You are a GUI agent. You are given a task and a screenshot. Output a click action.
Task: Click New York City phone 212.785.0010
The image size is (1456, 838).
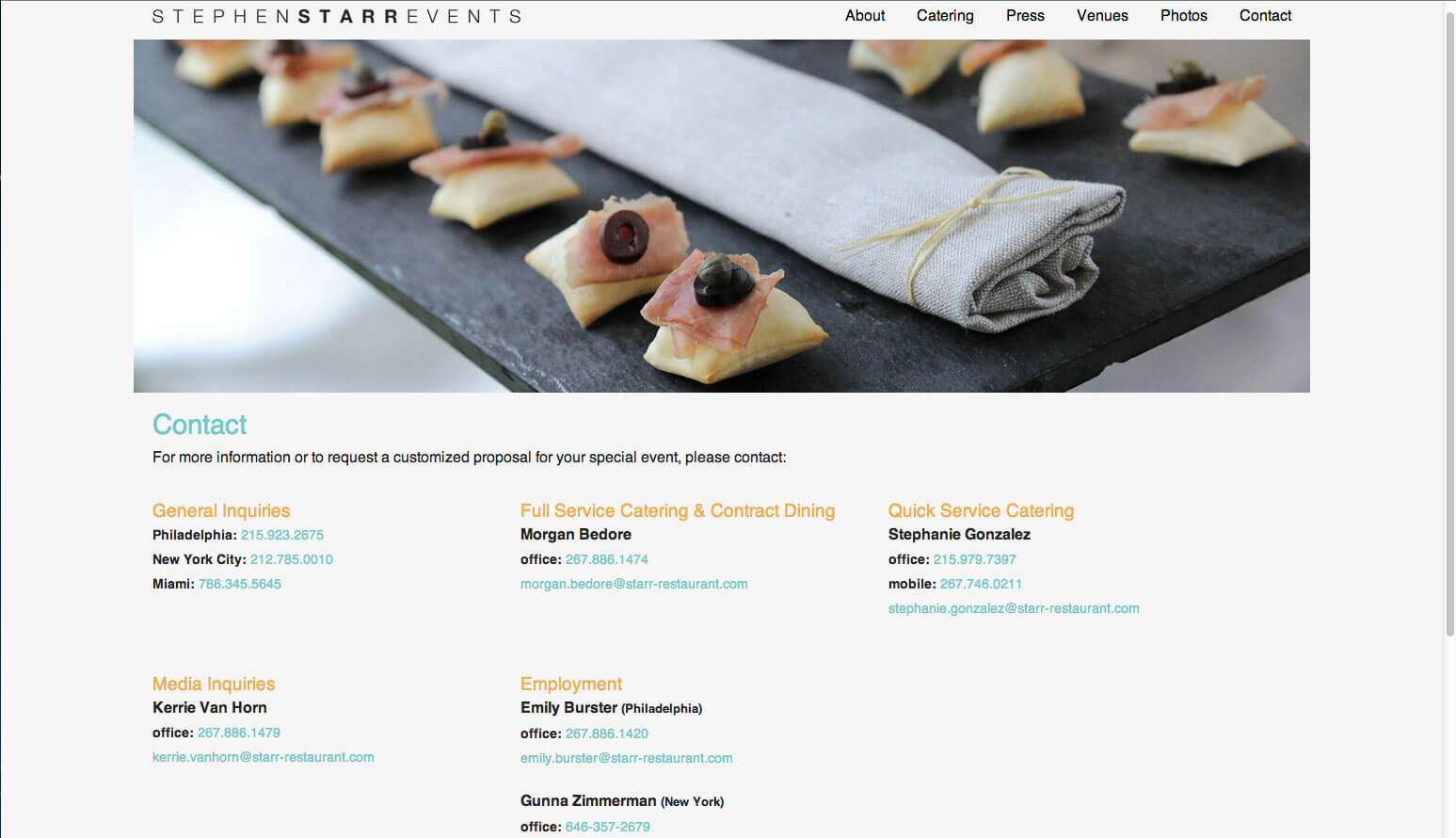coord(292,559)
